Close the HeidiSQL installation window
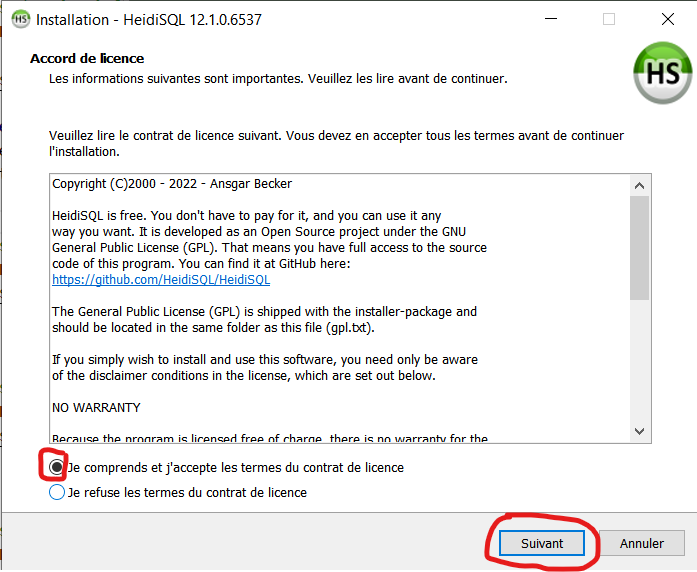Image resolution: width=697 pixels, height=572 pixels. click(667, 19)
